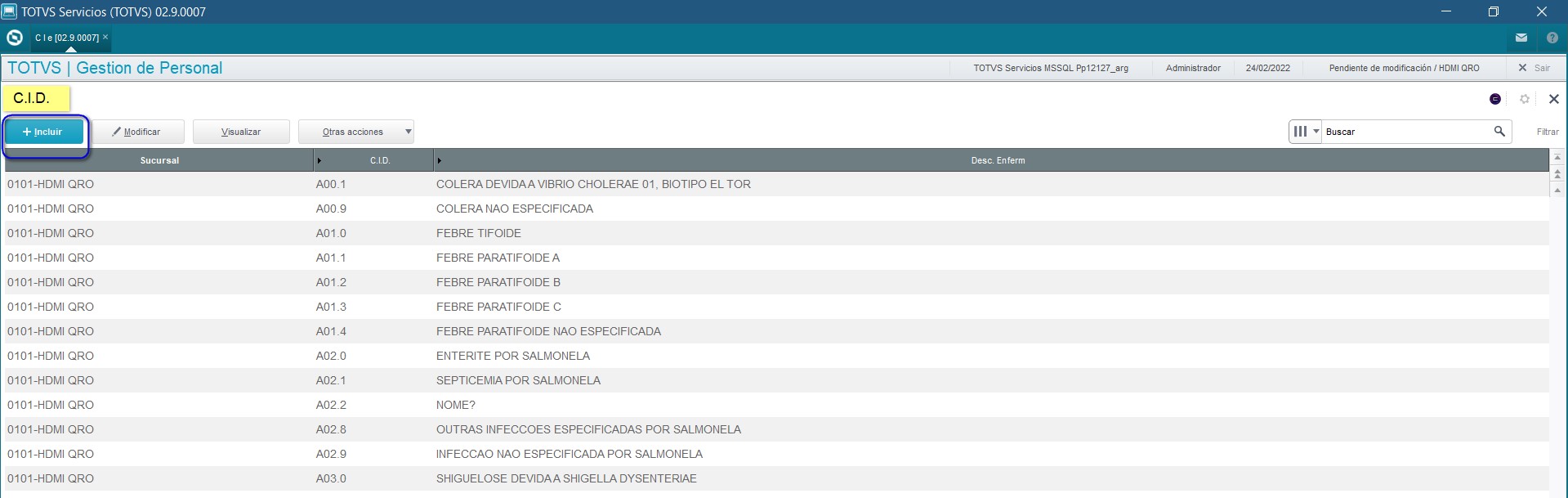Image resolution: width=1568 pixels, height=498 pixels.
Task: Open the help question mark icon
Action: [1552, 38]
